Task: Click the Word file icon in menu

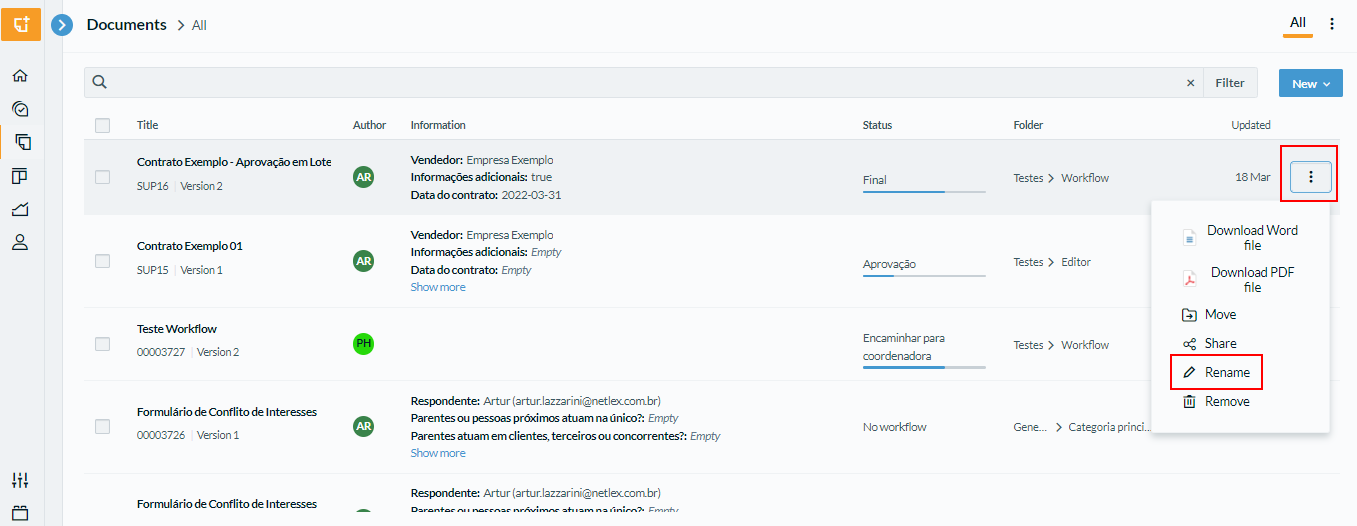Action: (x=1190, y=238)
